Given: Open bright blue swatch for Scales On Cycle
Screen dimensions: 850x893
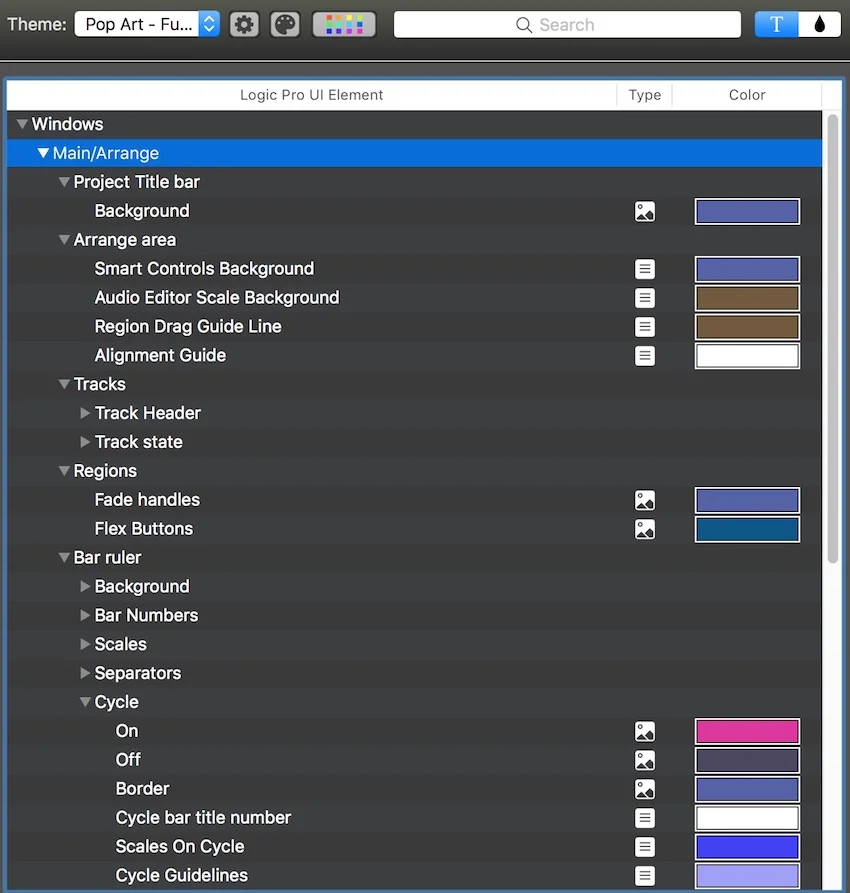Looking at the screenshot, I should [x=747, y=847].
